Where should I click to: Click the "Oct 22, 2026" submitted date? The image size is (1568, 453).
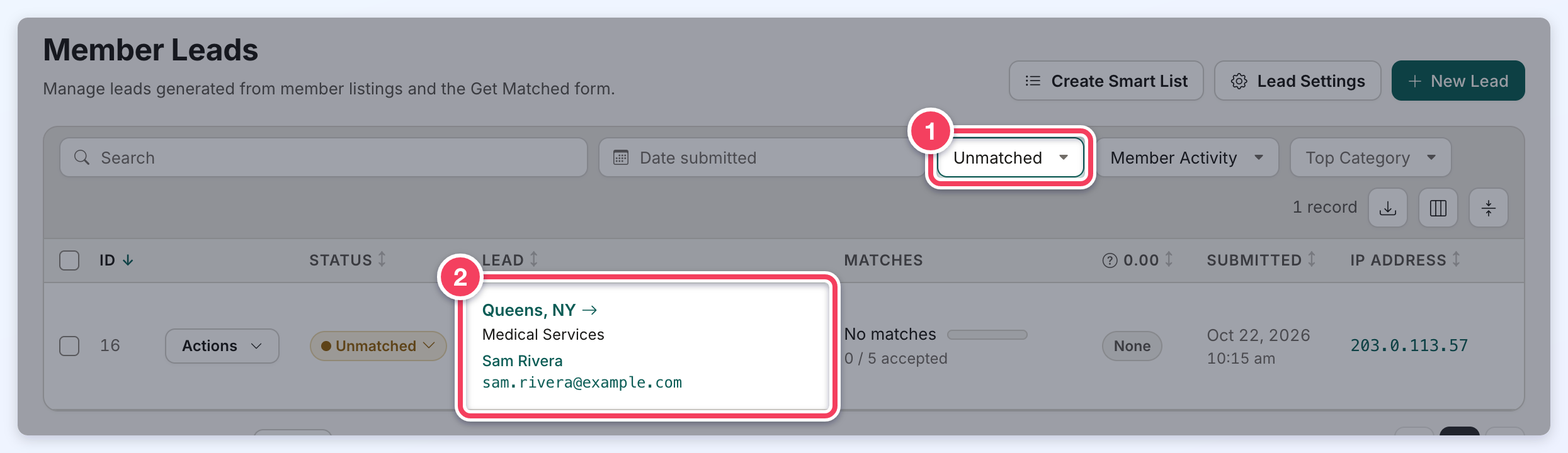point(1259,335)
